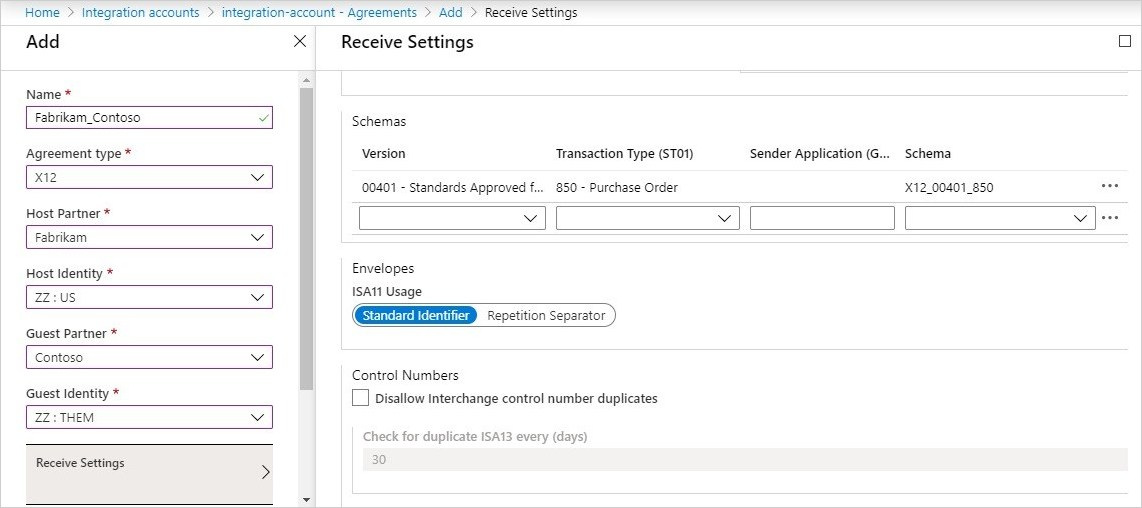1142x508 pixels.
Task: Open the Guest Identity dropdown
Action: coord(149,417)
